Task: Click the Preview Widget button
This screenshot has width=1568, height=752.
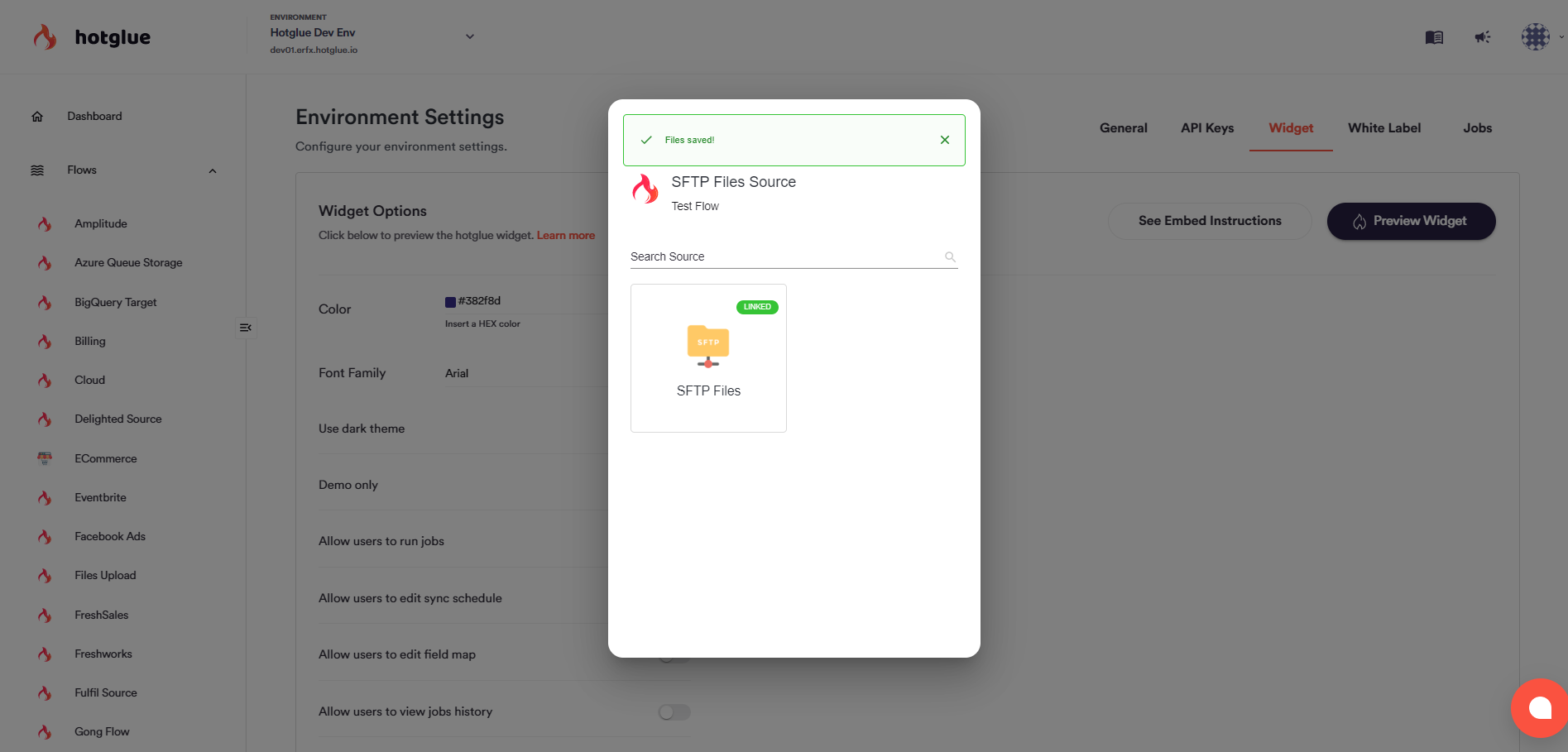Action: click(x=1412, y=221)
